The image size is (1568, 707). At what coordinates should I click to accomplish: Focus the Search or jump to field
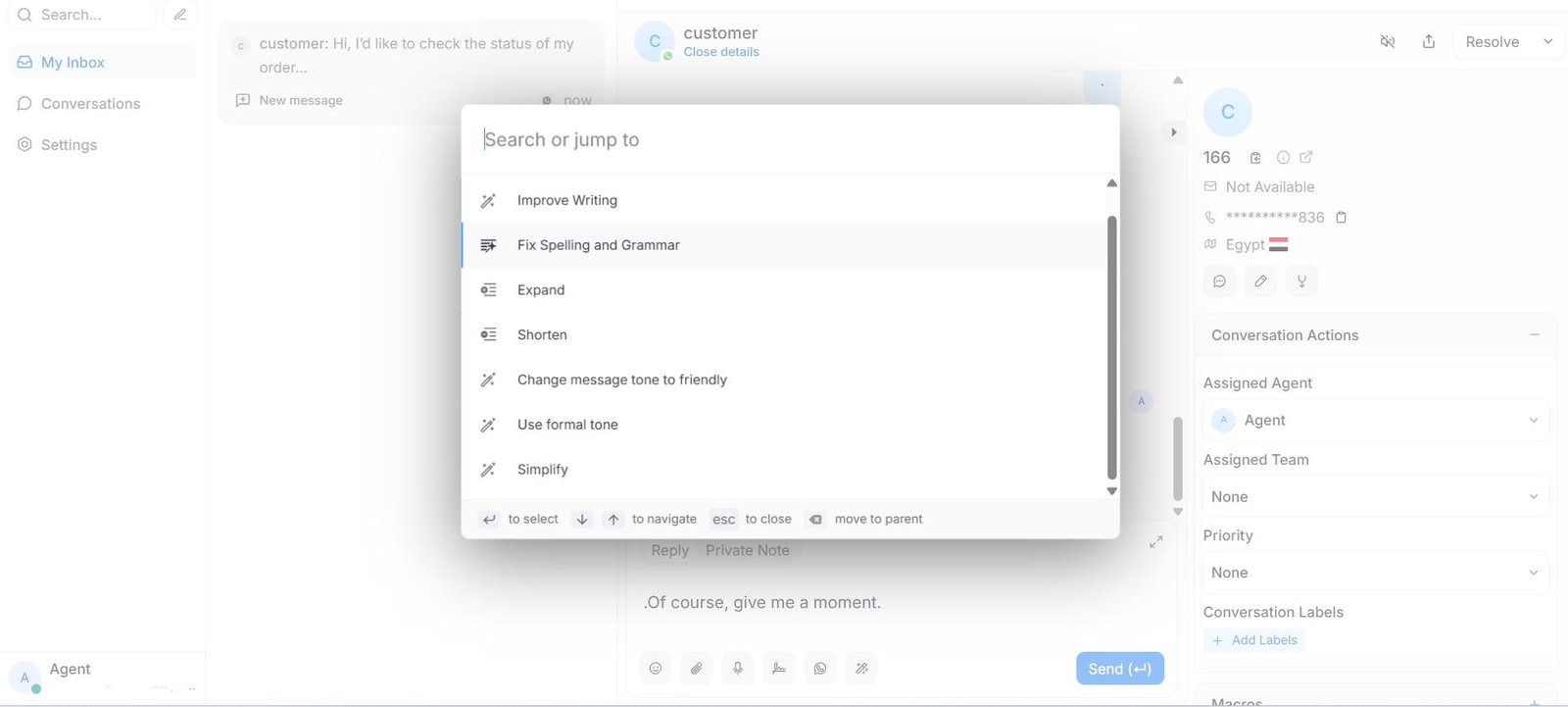(x=789, y=139)
